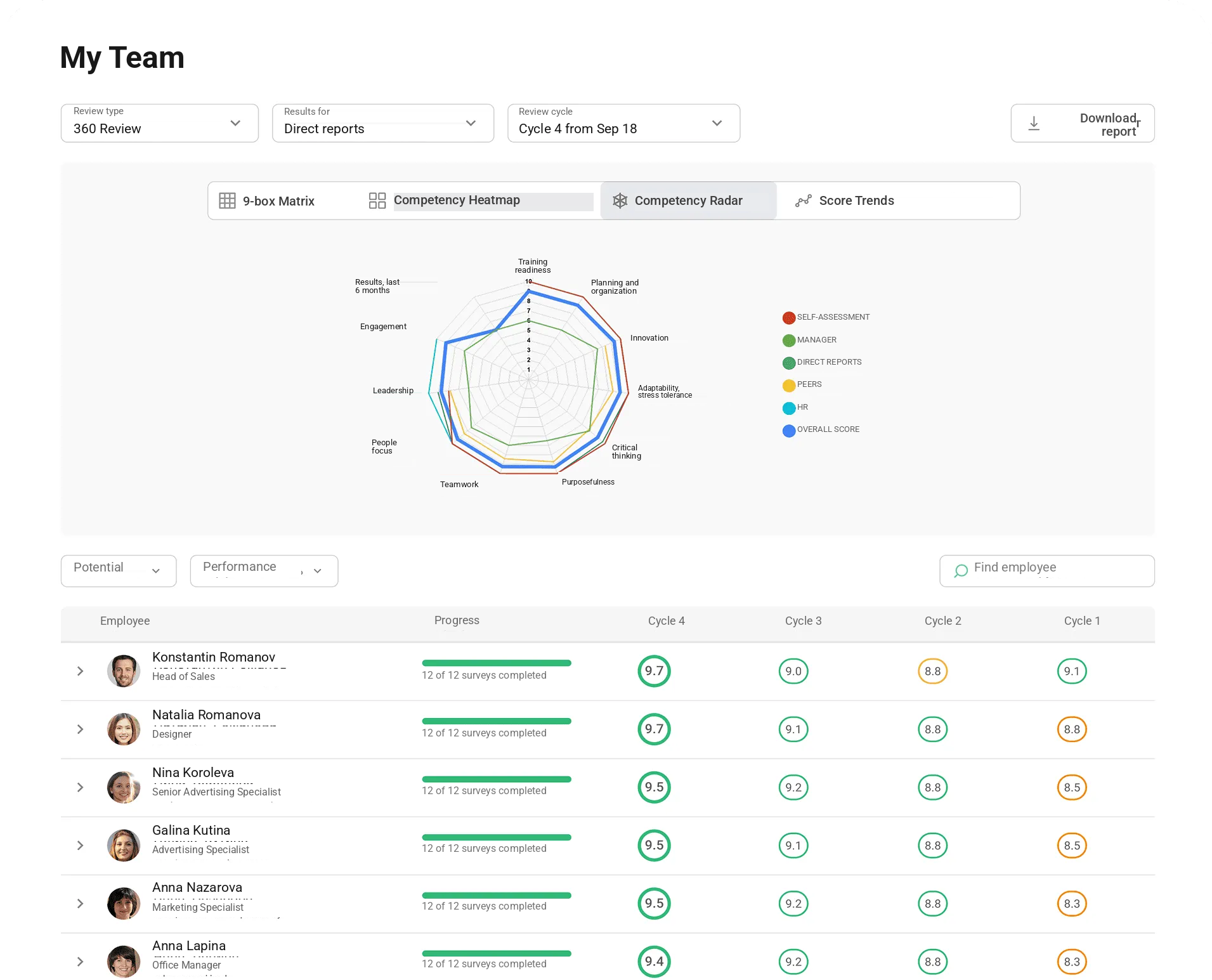Open Nina Koroleva's avatar photo
This screenshot has height=980, width=1212.
[124, 788]
